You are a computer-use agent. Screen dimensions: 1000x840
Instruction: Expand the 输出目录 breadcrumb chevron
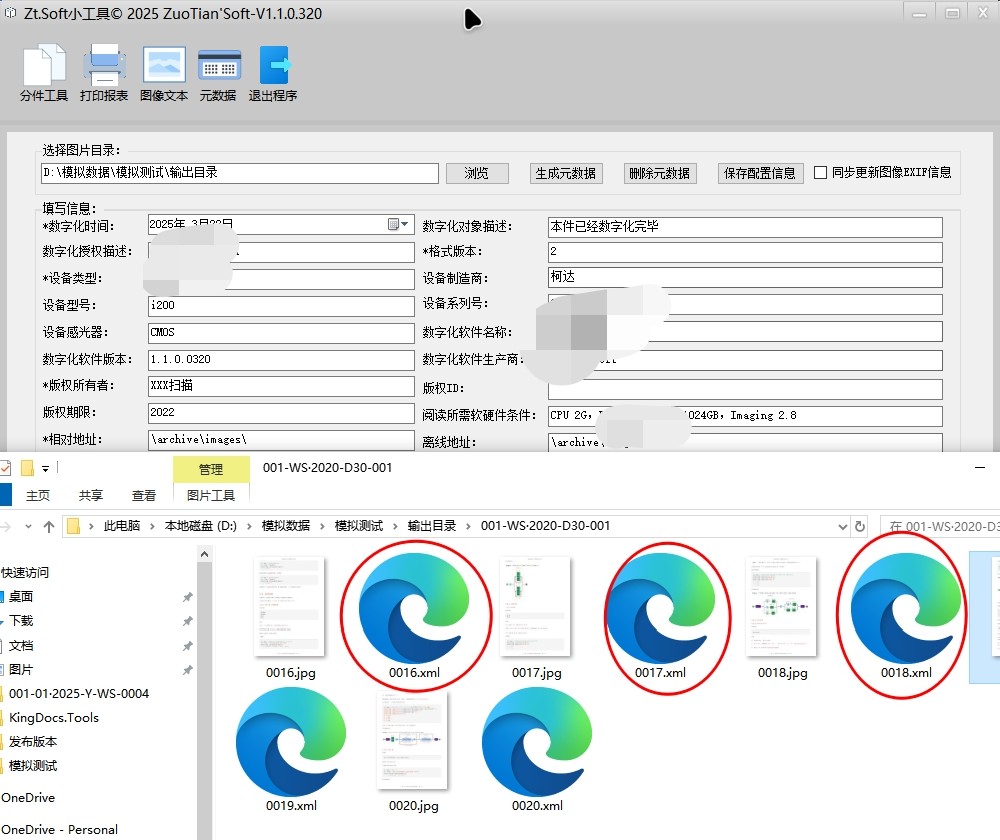click(469, 526)
